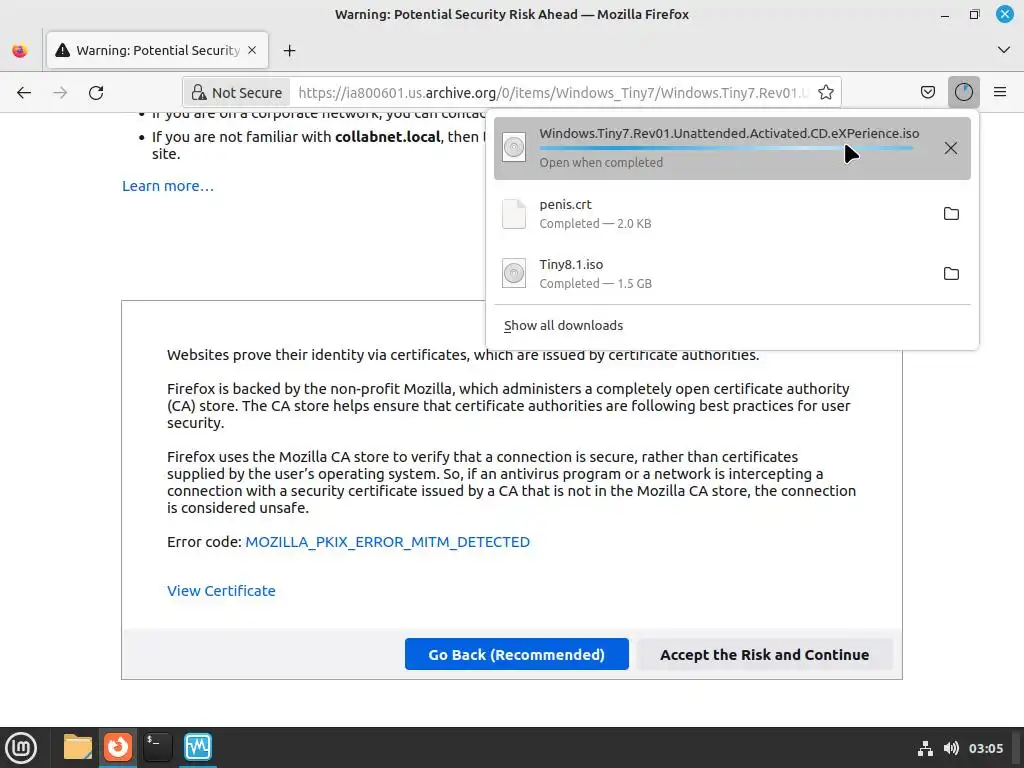
Task: Open MOZILLA_PKIX_ERROR_MITM_DETECTED error code link
Action: pos(387,542)
